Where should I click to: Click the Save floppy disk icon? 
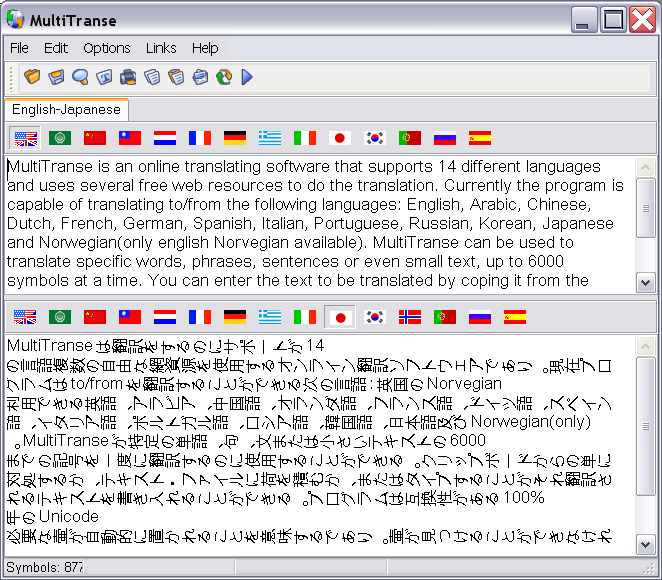click(x=56, y=77)
